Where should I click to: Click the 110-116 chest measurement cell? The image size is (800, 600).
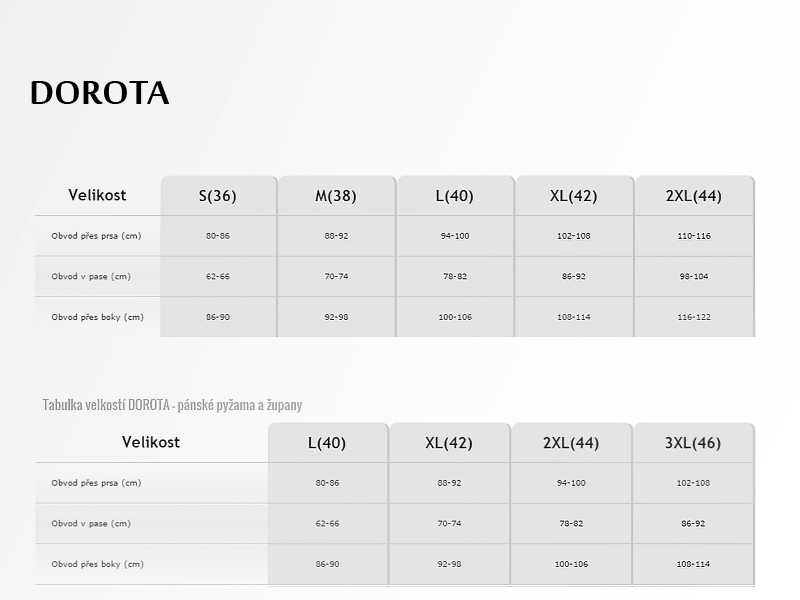tap(694, 236)
